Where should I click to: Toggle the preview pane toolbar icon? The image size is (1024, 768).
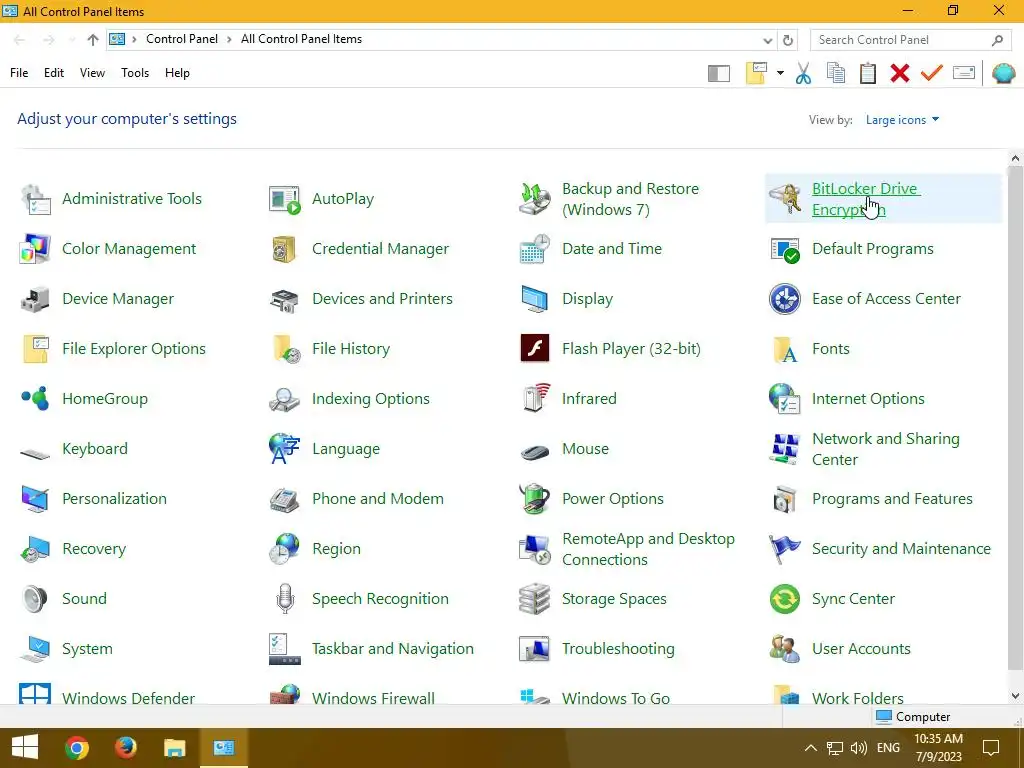click(x=718, y=74)
